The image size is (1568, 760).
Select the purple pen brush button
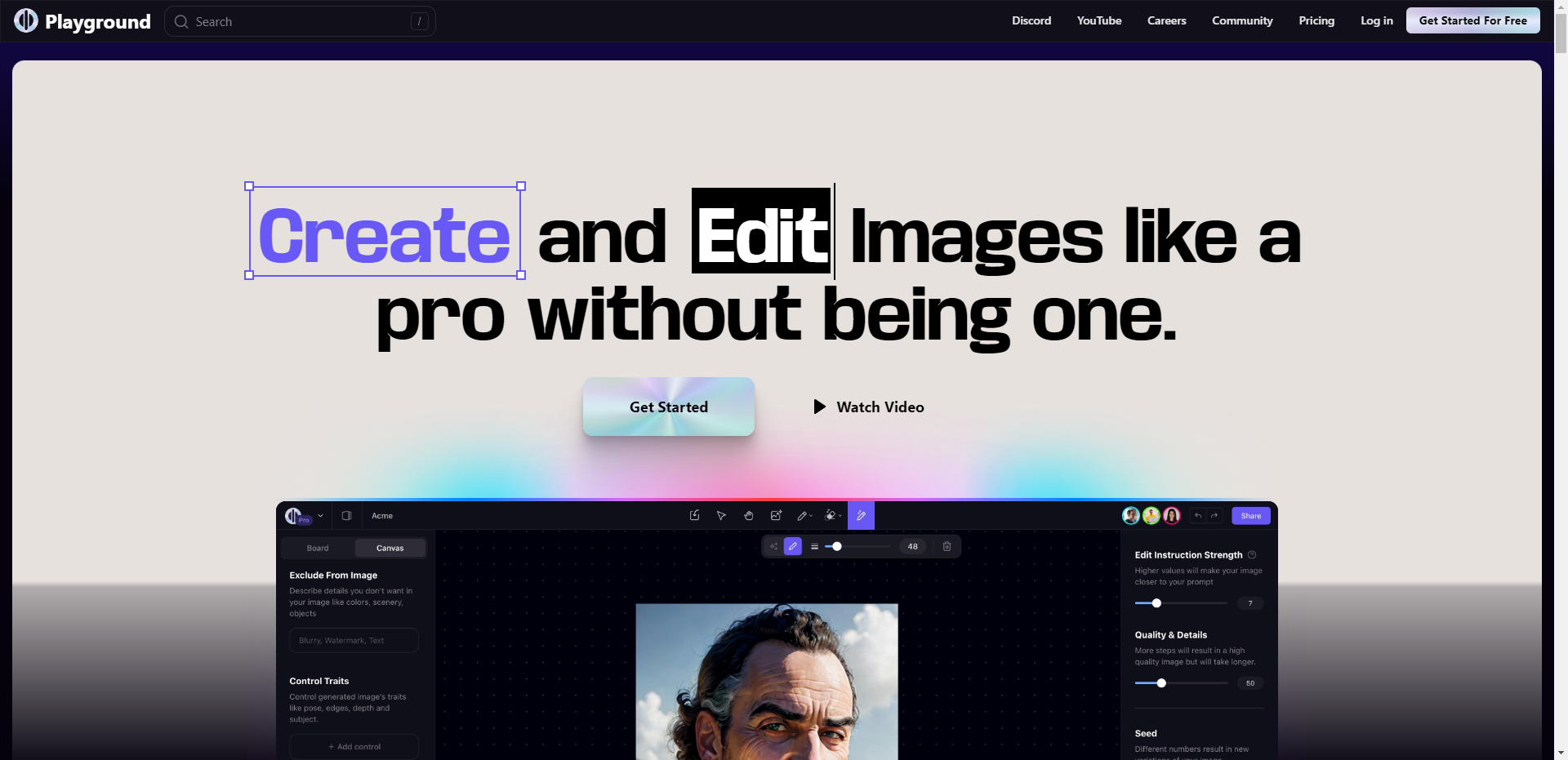coord(793,546)
